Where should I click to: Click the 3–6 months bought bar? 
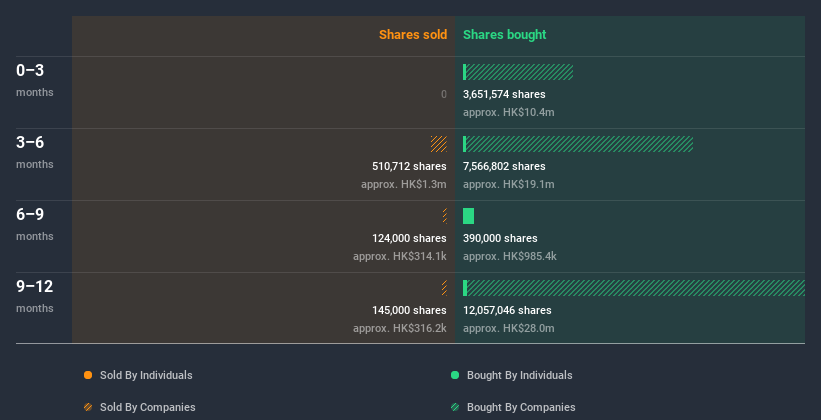578,144
